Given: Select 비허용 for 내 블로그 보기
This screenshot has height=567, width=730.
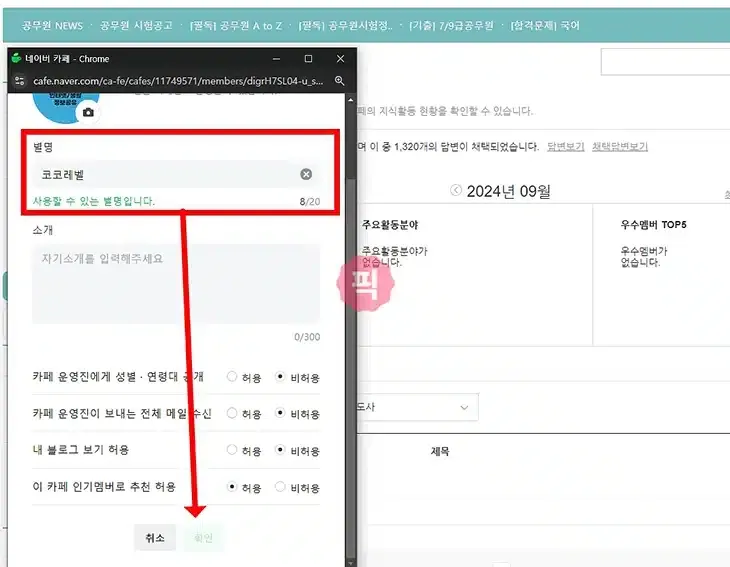Looking at the screenshot, I should (x=280, y=450).
